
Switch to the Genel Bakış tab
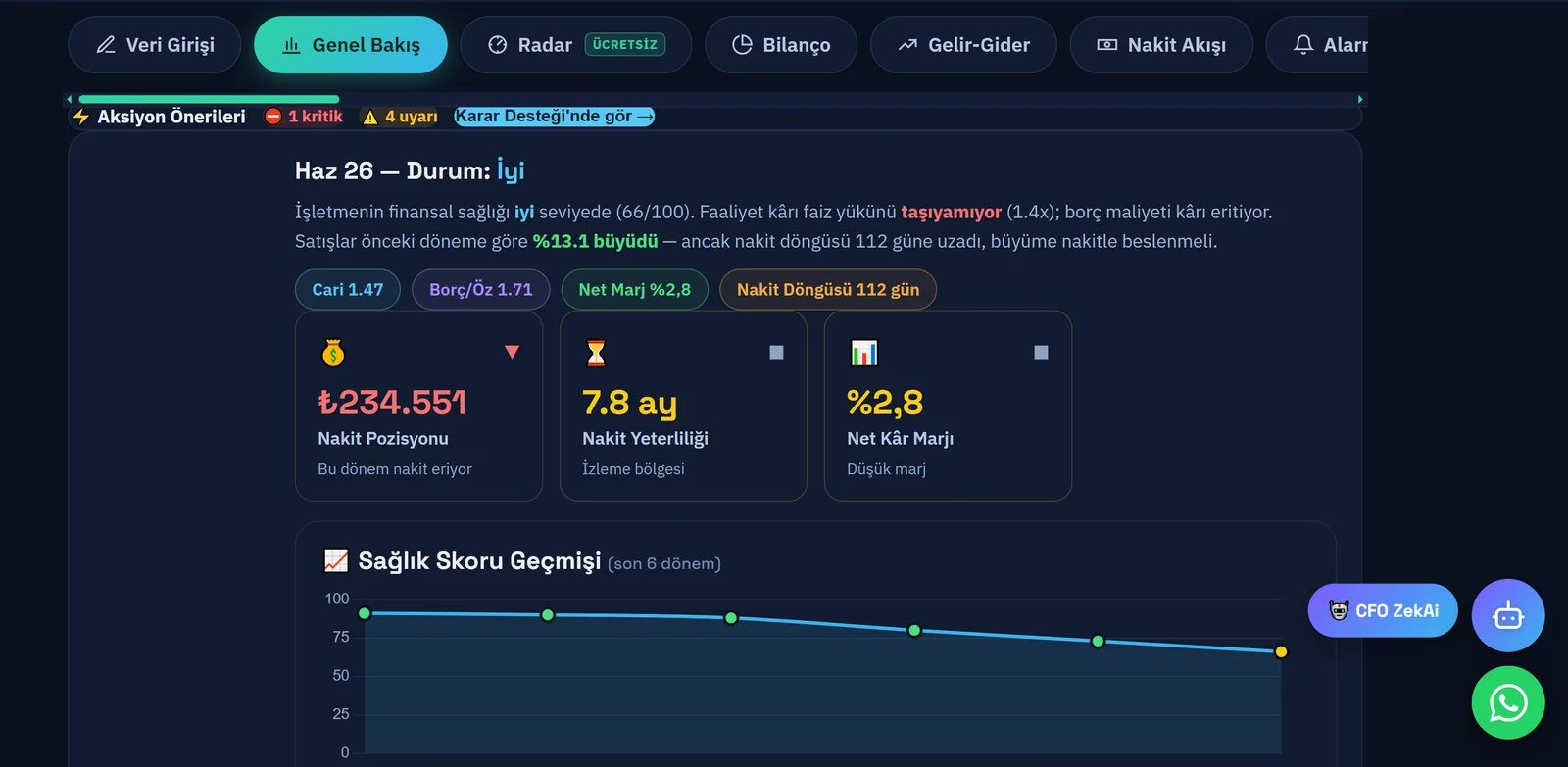[x=351, y=45]
